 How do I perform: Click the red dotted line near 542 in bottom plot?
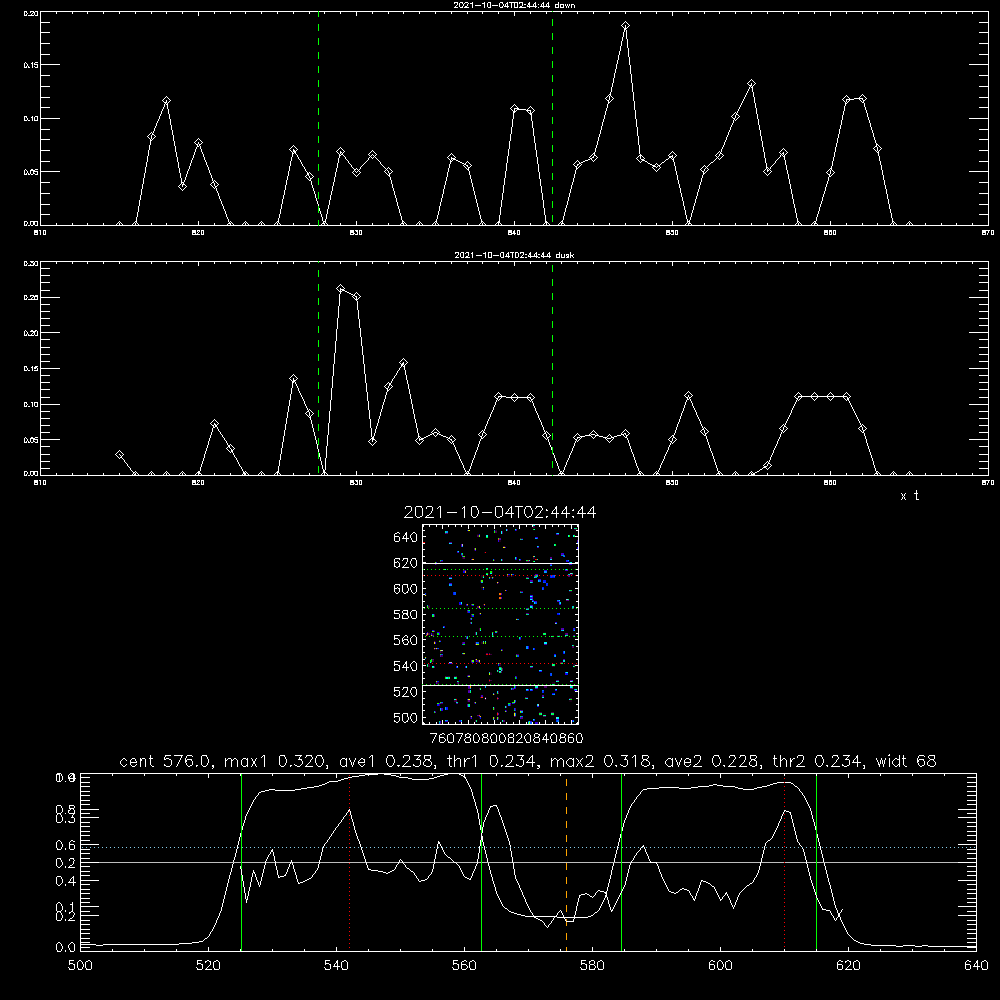pyautogui.click(x=349, y=862)
